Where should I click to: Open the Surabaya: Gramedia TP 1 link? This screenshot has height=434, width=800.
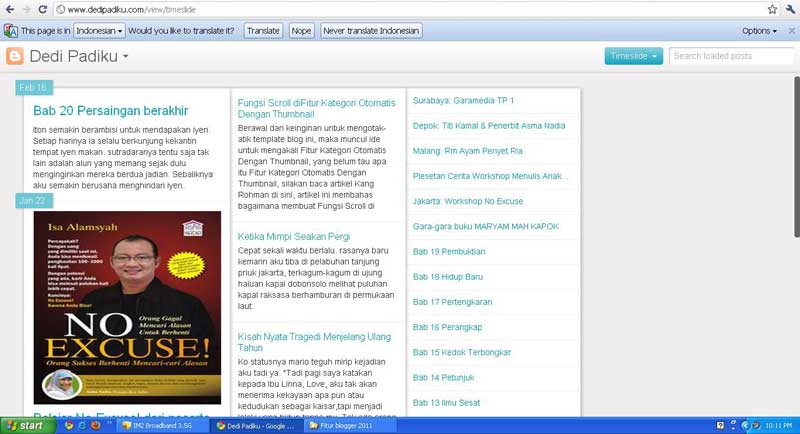pyautogui.click(x=463, y=100)
